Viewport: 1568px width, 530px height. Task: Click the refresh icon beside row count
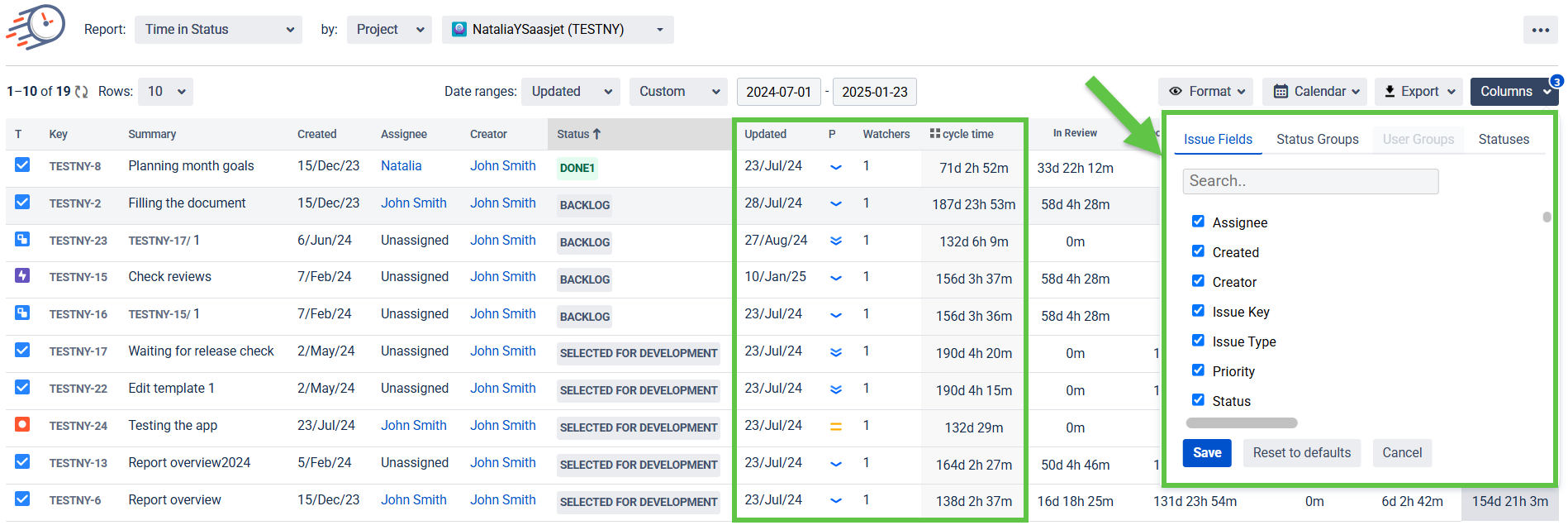(82, 92)
